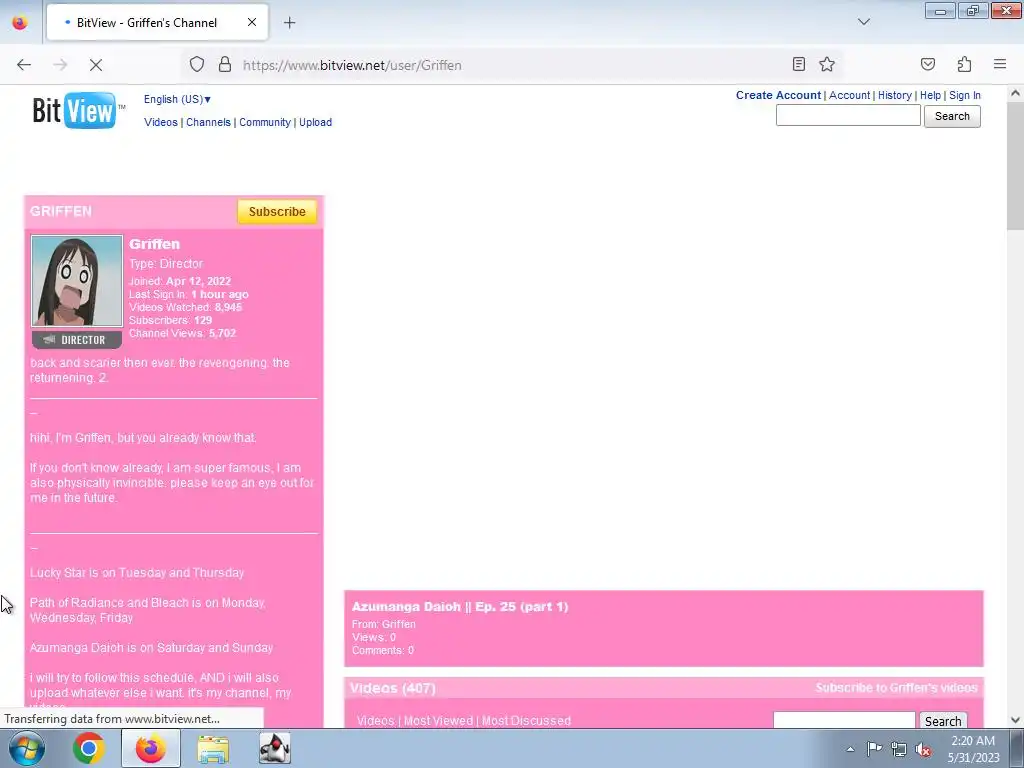Viewport: 1024px width, 768px height.
Task: Bookmark this page with star icon
Action: (827, 64)
